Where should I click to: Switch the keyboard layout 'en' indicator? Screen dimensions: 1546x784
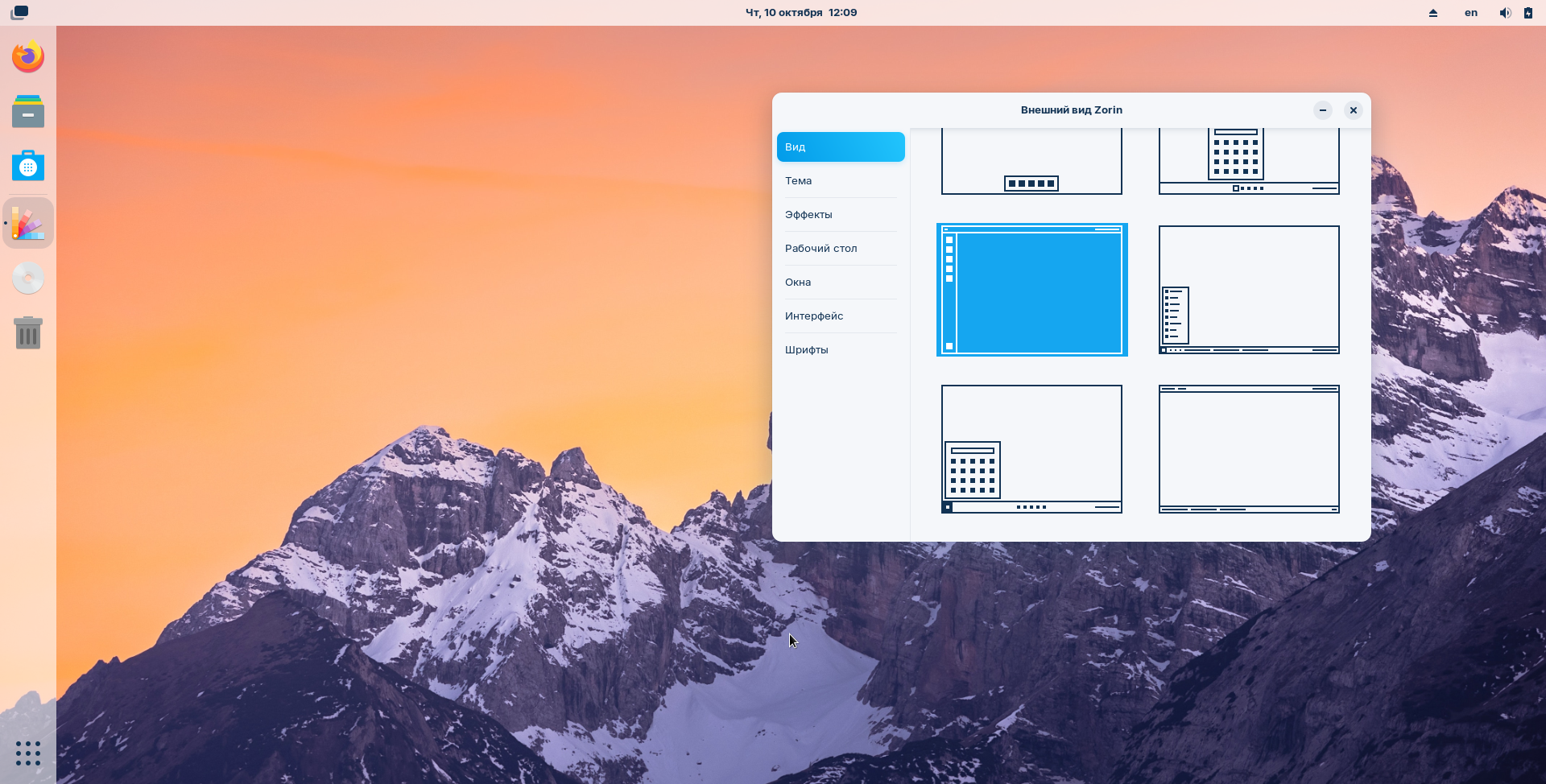pos(1471,13)
